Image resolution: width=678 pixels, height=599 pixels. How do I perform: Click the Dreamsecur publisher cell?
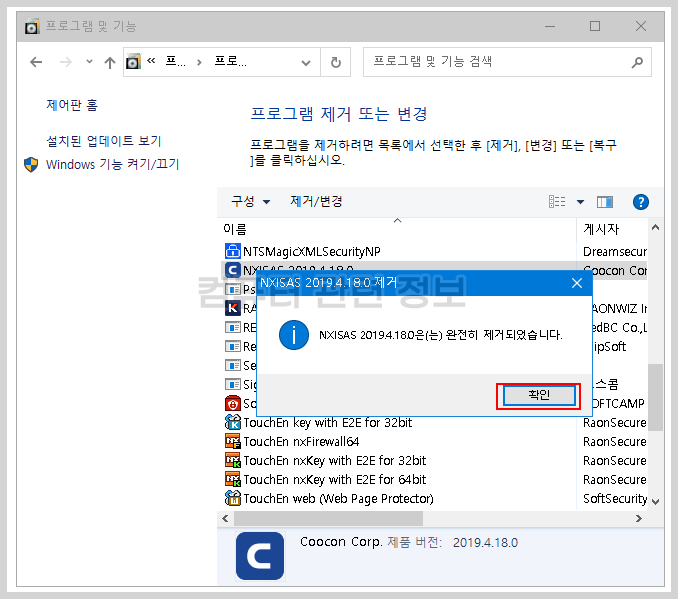[614, 252]
